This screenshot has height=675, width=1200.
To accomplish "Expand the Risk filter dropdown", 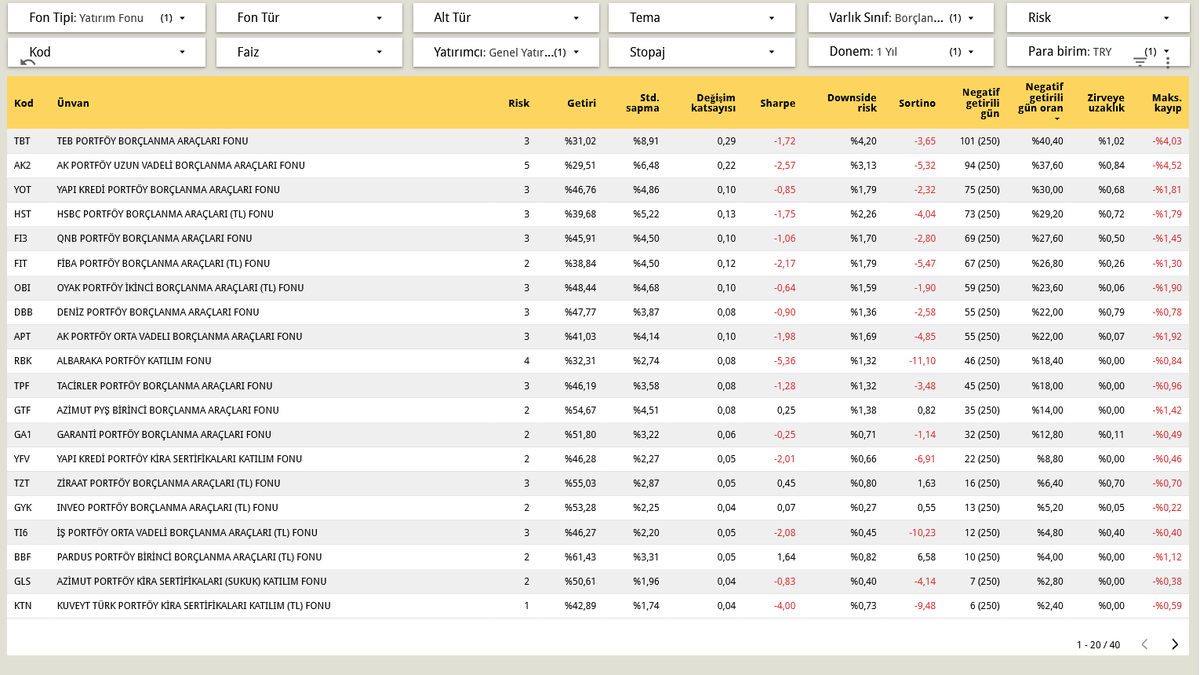I will 1098,18.
